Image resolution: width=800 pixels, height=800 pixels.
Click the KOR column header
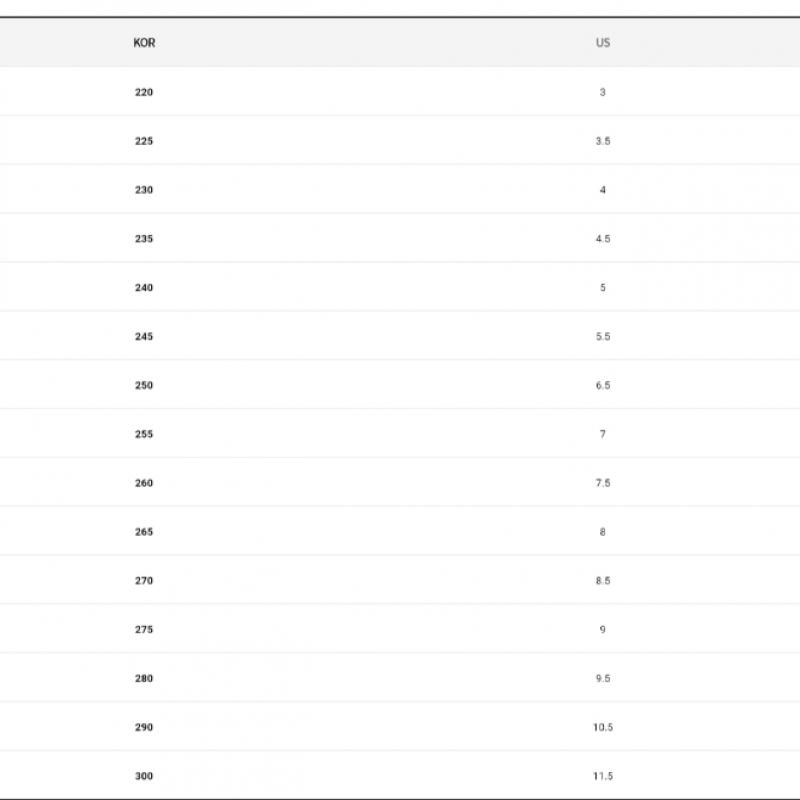coord(144,43)
